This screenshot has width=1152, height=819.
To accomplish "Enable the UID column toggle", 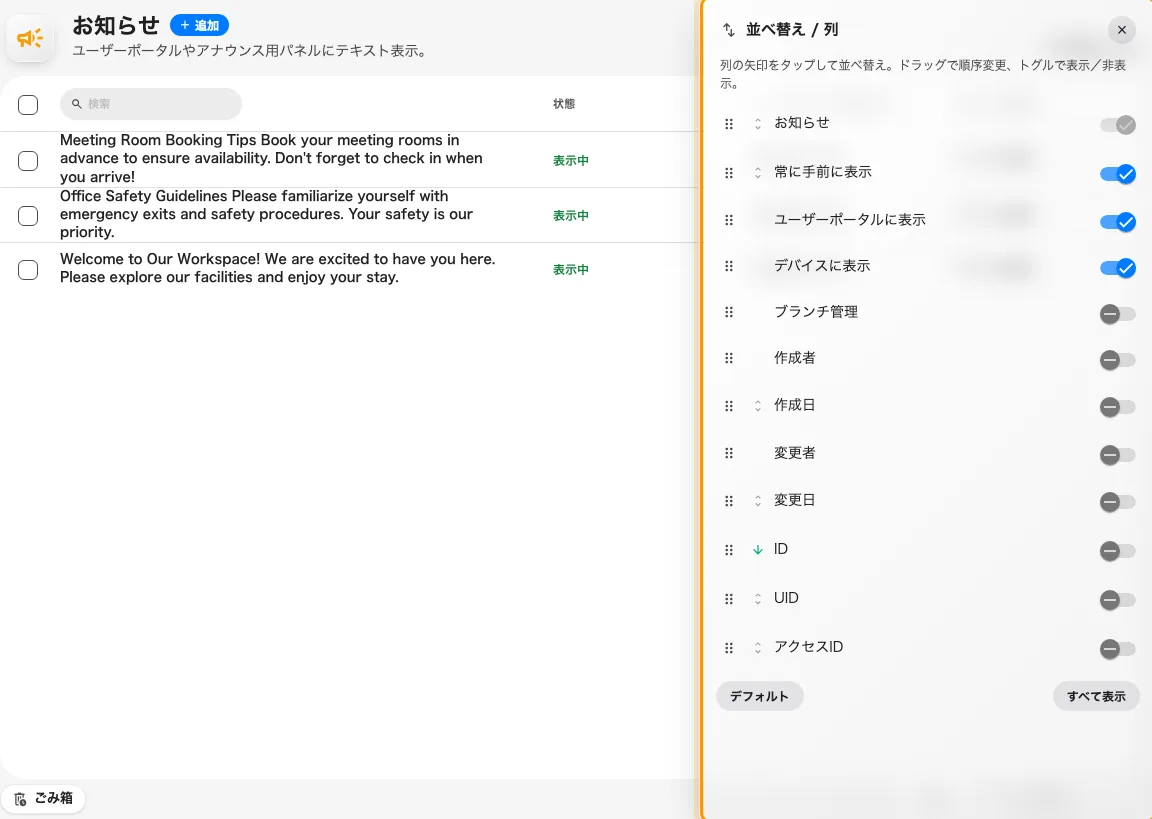I will [1117, 600].
